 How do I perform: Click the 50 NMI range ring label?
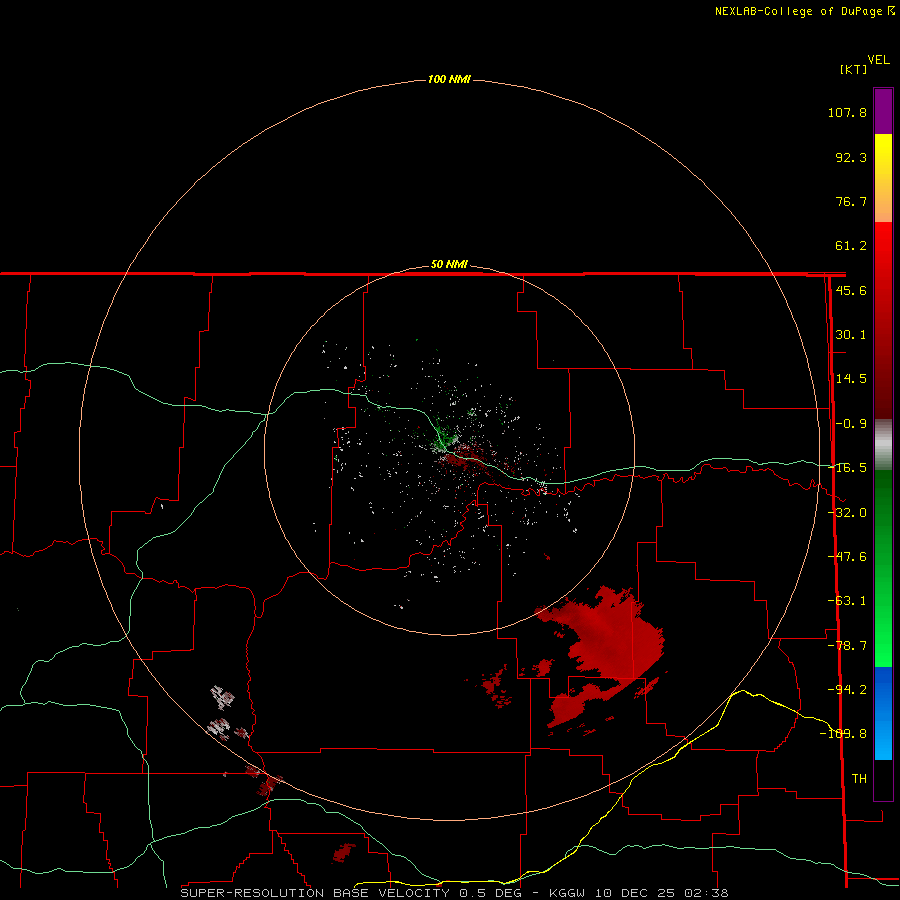(449, 265)
